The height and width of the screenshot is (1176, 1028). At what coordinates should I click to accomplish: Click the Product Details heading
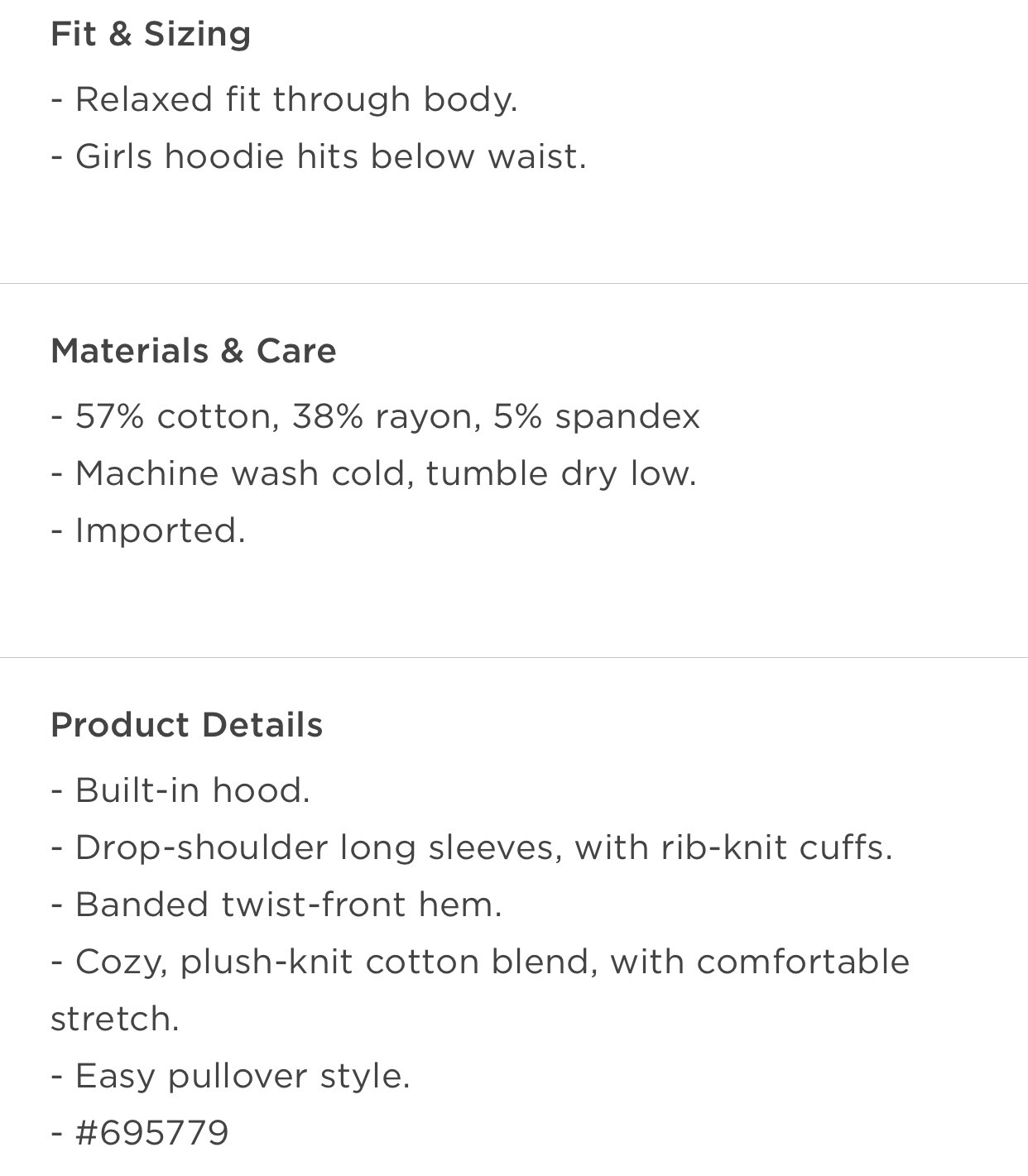(187, 725)
